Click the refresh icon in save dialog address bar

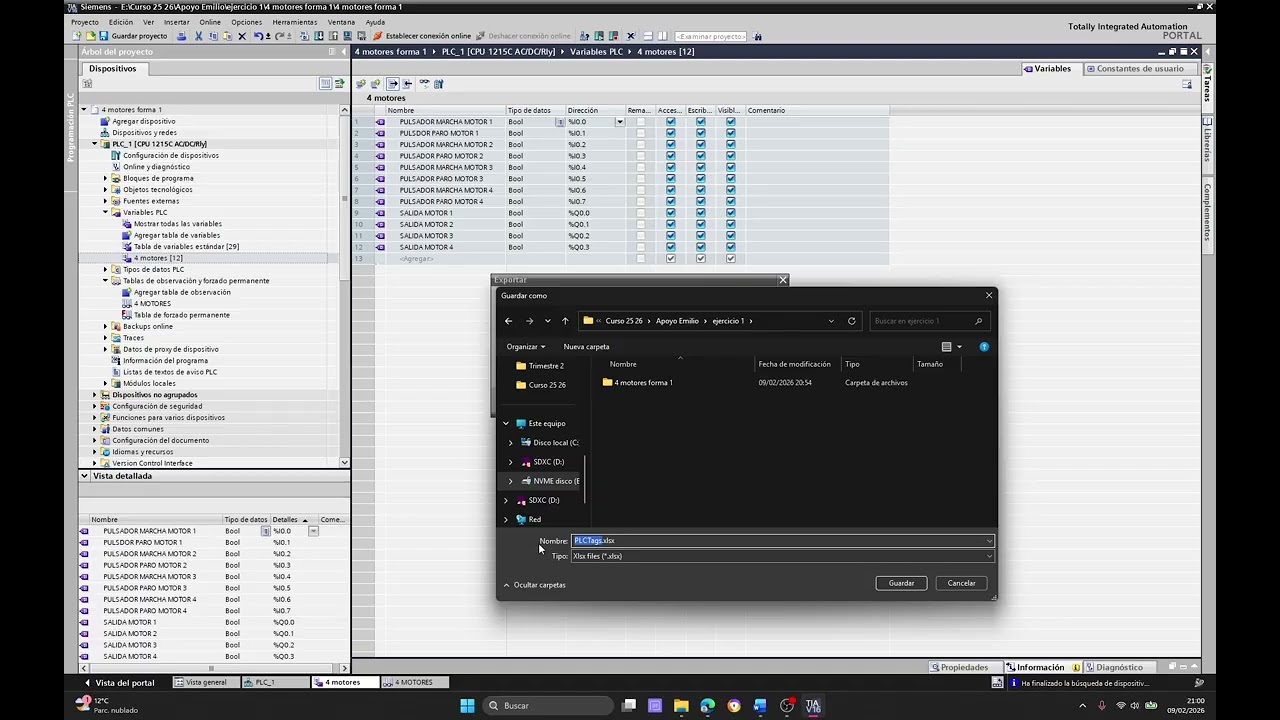point(852,321)
